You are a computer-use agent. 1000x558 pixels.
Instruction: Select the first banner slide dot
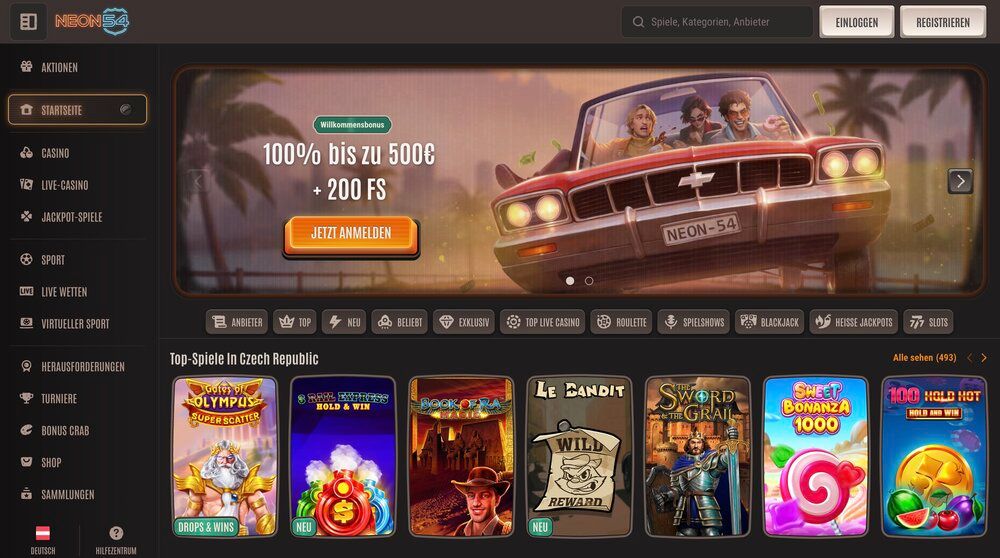coord(570,281)
